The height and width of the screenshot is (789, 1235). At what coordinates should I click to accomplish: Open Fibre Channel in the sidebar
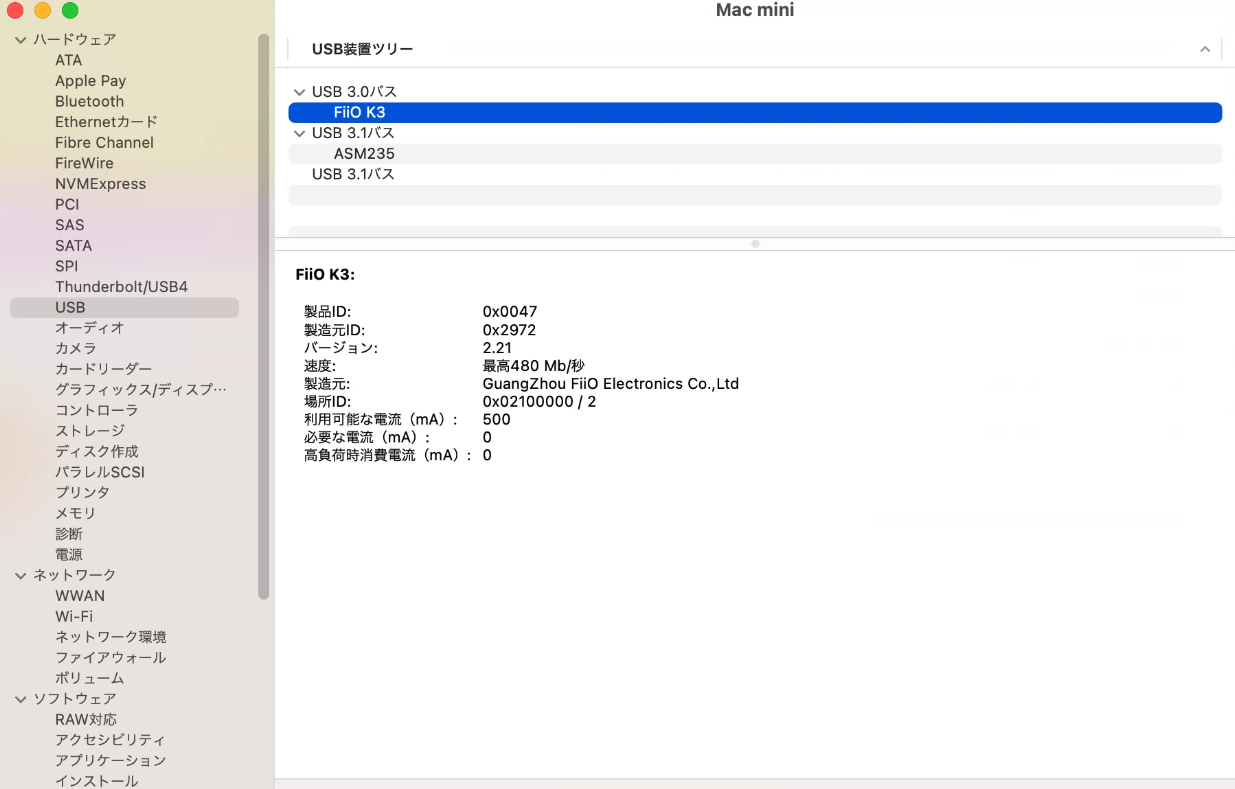[104, 142]
